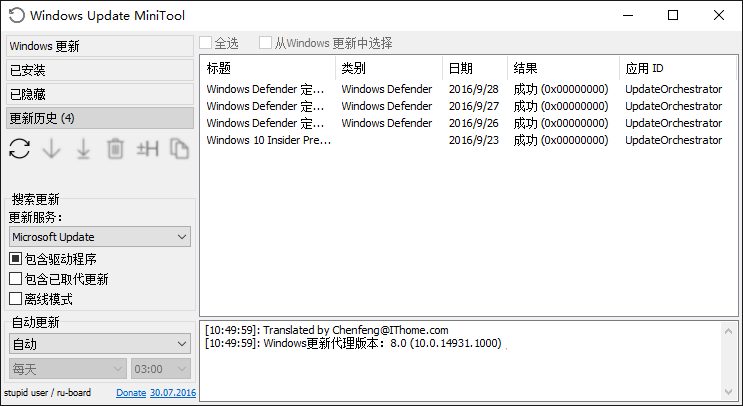
Task: Toggle the 包含驱动程序 checkbox
Action: (16, 259)
